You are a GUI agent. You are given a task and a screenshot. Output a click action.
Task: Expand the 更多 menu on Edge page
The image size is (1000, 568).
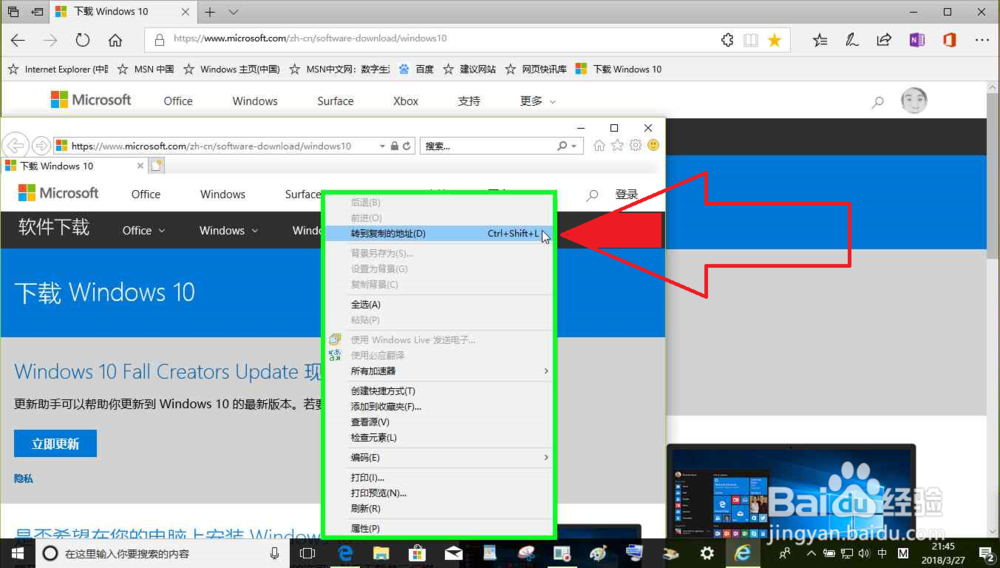[537, 101]
